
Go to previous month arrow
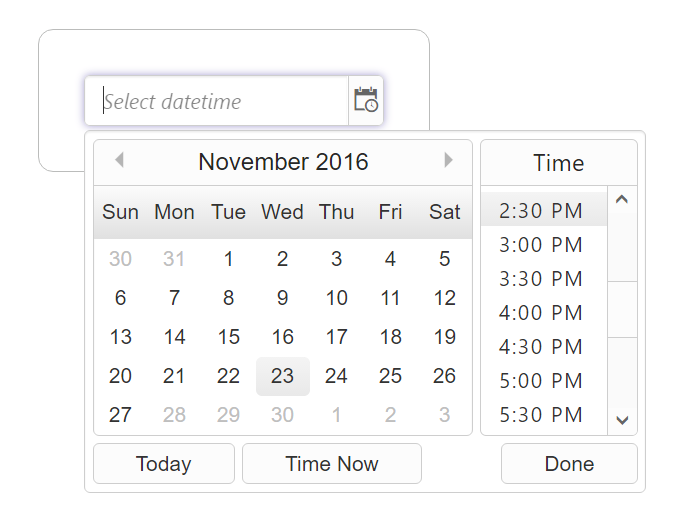click(119, 160)
